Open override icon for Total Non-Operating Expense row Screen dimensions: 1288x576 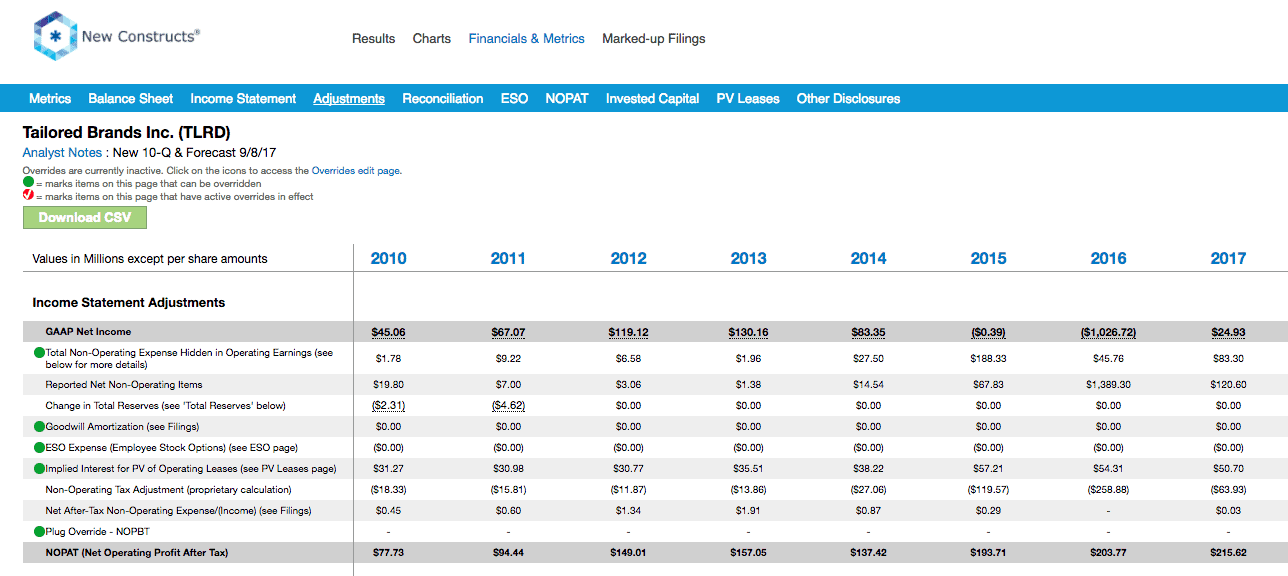tap(39, 353)
